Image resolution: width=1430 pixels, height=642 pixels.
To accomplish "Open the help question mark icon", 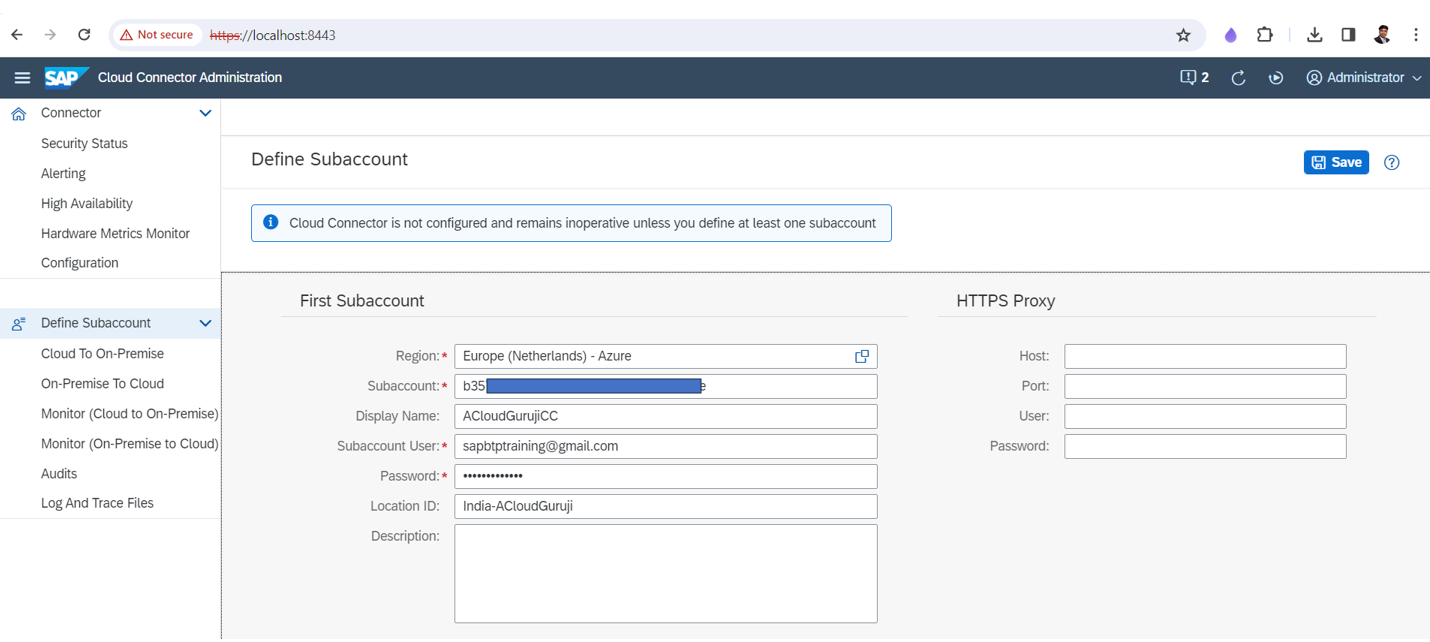I will tap(1391, 163).
